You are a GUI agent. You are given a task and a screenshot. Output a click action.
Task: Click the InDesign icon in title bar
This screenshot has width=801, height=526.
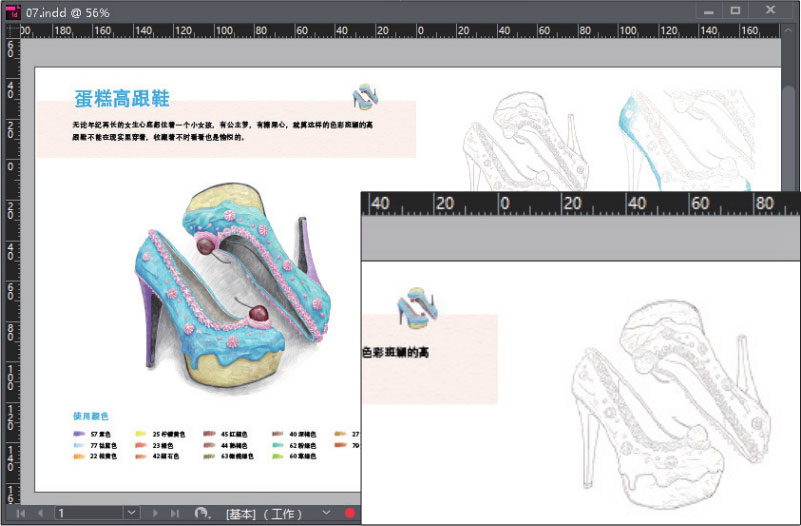pyautogui.click(x=14, y=11)
